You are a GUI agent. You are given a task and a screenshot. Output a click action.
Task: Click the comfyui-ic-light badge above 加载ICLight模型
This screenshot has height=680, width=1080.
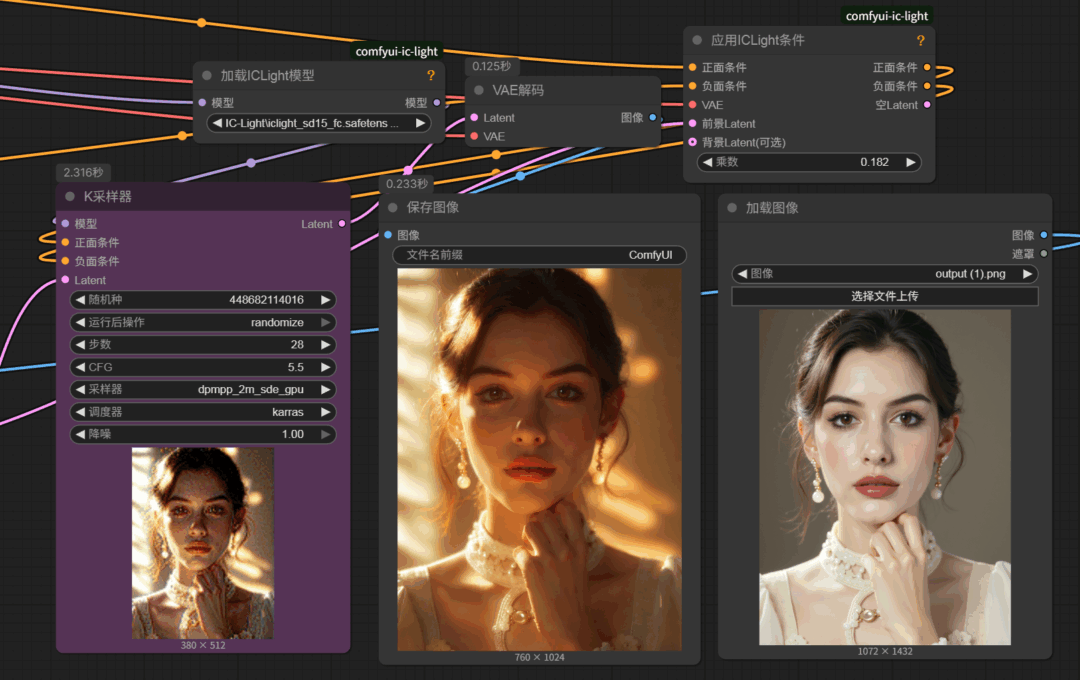tap(397, 51)
